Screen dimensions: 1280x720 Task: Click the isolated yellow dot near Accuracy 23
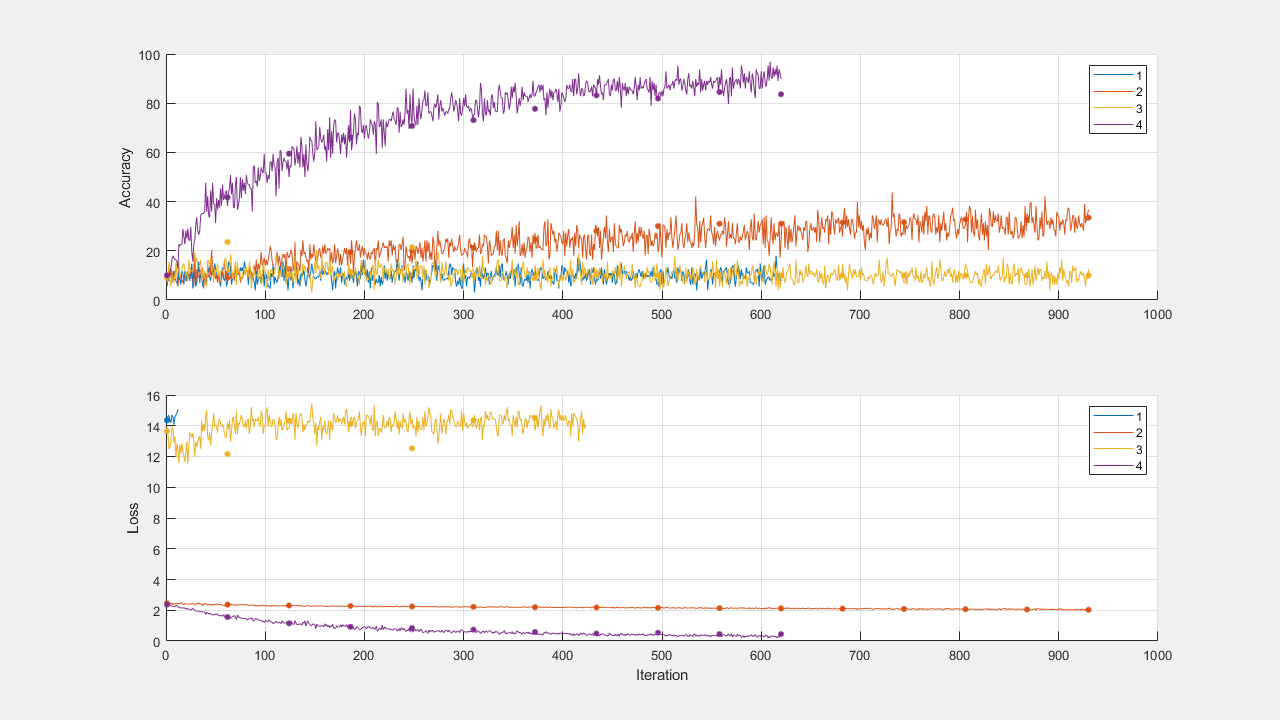coord(227,242)
